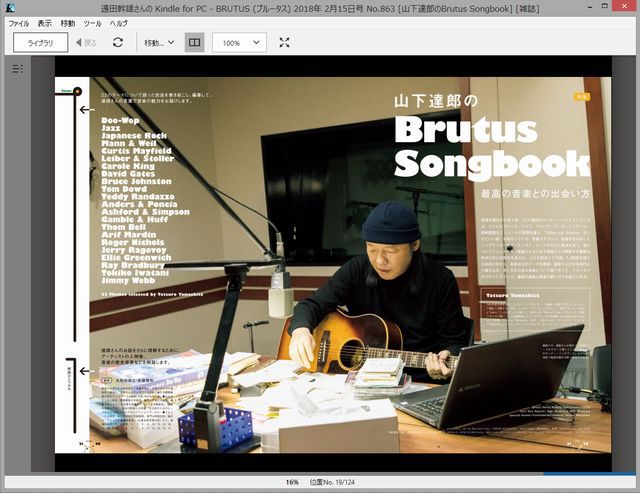This screenshot has height=493, width=640.
Task: Go to the ライブラリ library button
Action: (x=40, y=43)
